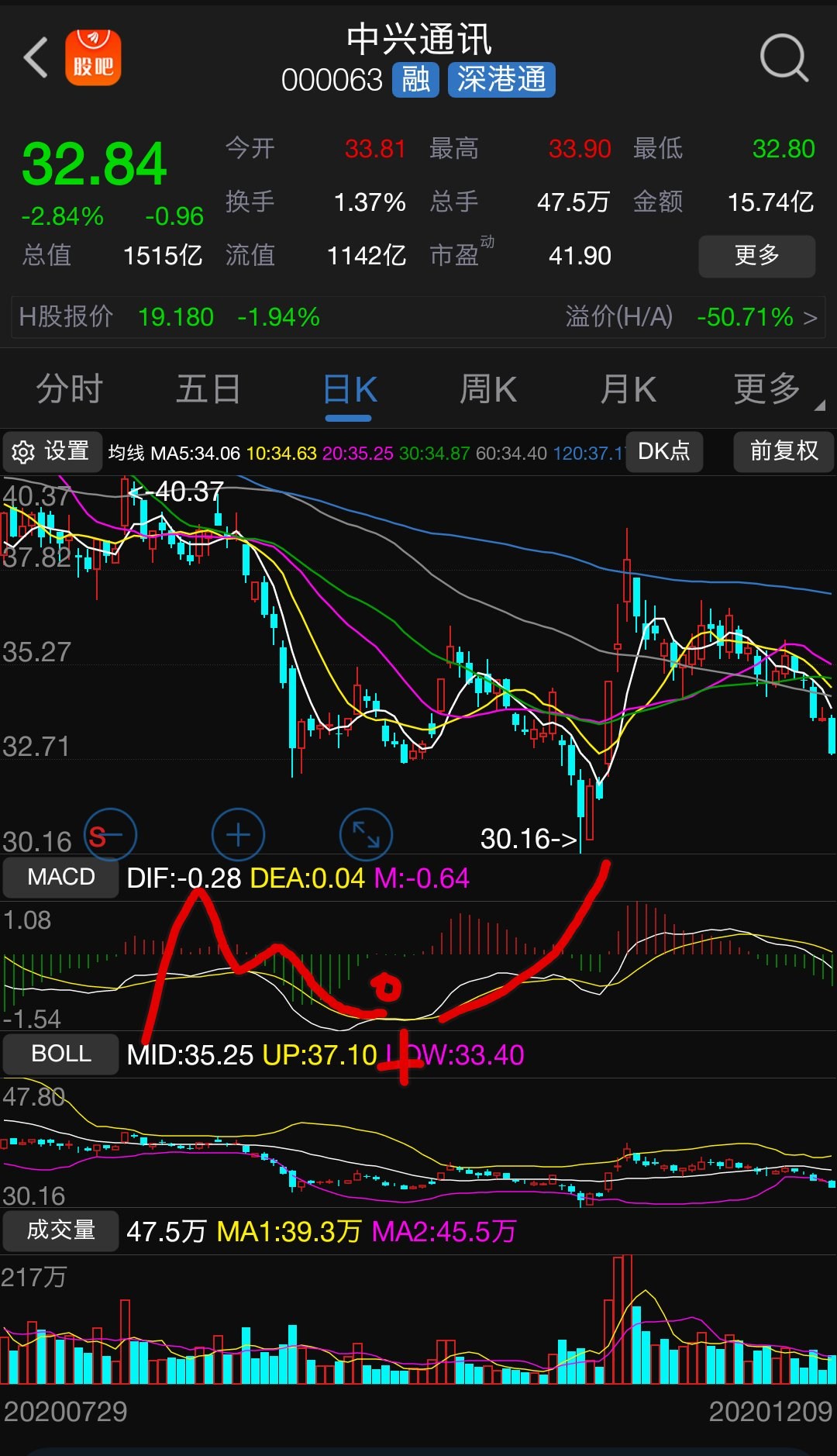The image size is (837, 1456).
Task: Tap M:-0.64 MACD value
Action: pyautogui.click(x=422, y=878)
